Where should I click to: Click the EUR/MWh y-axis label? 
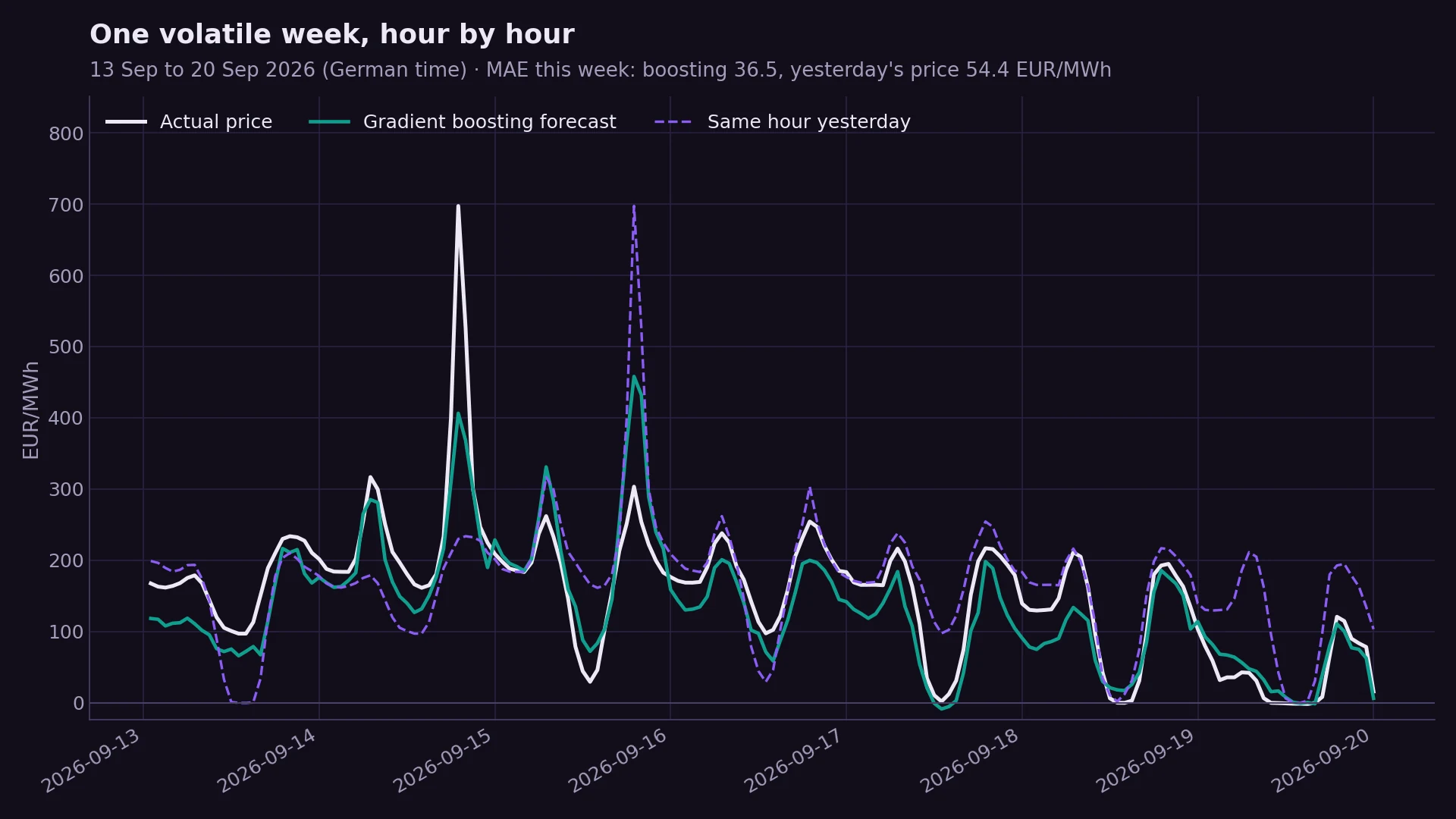(x=31, y=410)
